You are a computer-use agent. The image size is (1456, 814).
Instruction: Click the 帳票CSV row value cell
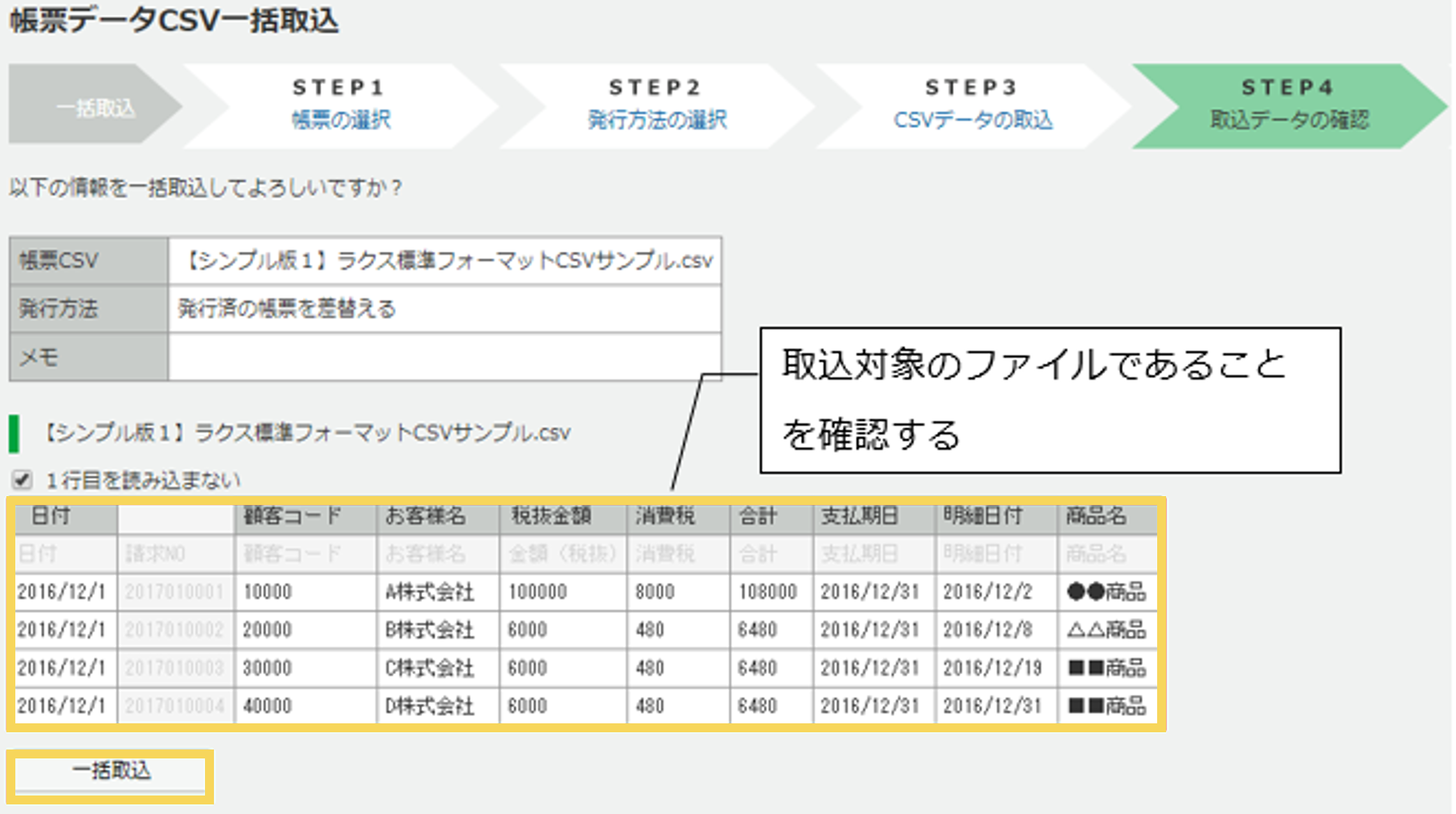(x=447, y=260)
